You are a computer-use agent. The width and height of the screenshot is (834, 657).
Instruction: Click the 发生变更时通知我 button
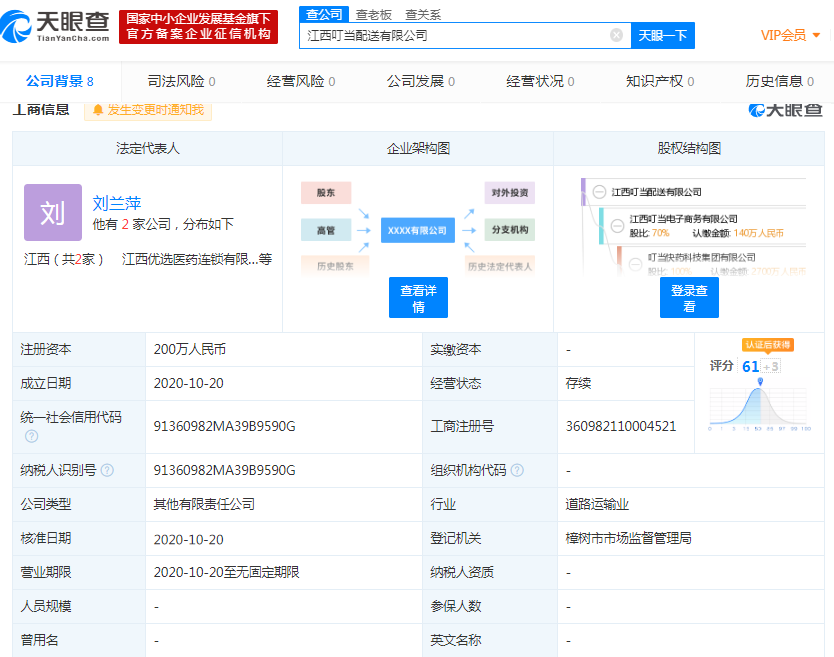tap(148, 110)
